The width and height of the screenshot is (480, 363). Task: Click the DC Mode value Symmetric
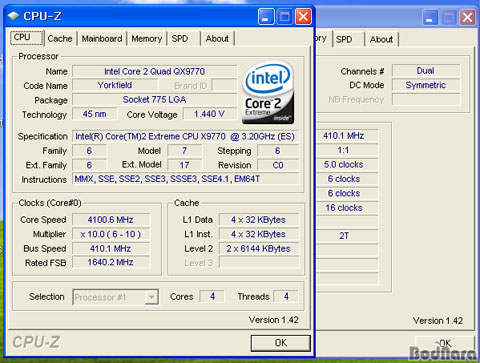(x=426, y=85)
